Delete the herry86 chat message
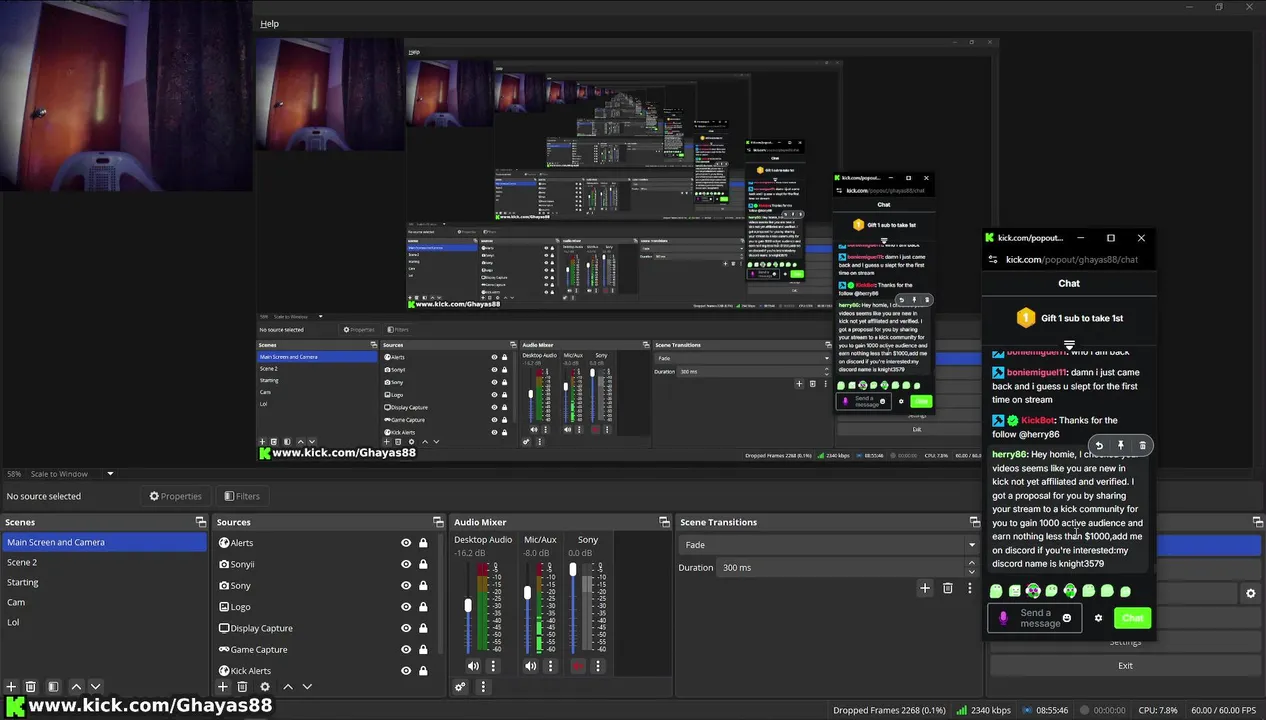This screenshot has width=1266, height=720. 1143,446
